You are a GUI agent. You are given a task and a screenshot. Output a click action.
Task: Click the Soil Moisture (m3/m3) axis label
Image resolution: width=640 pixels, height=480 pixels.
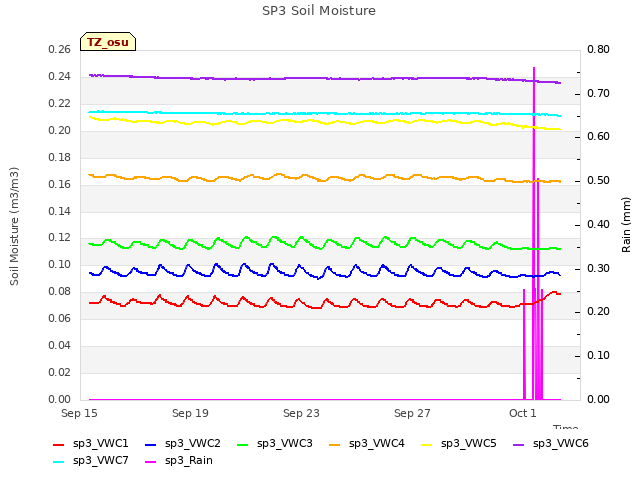pyautogui.click(x=14, y=226)
